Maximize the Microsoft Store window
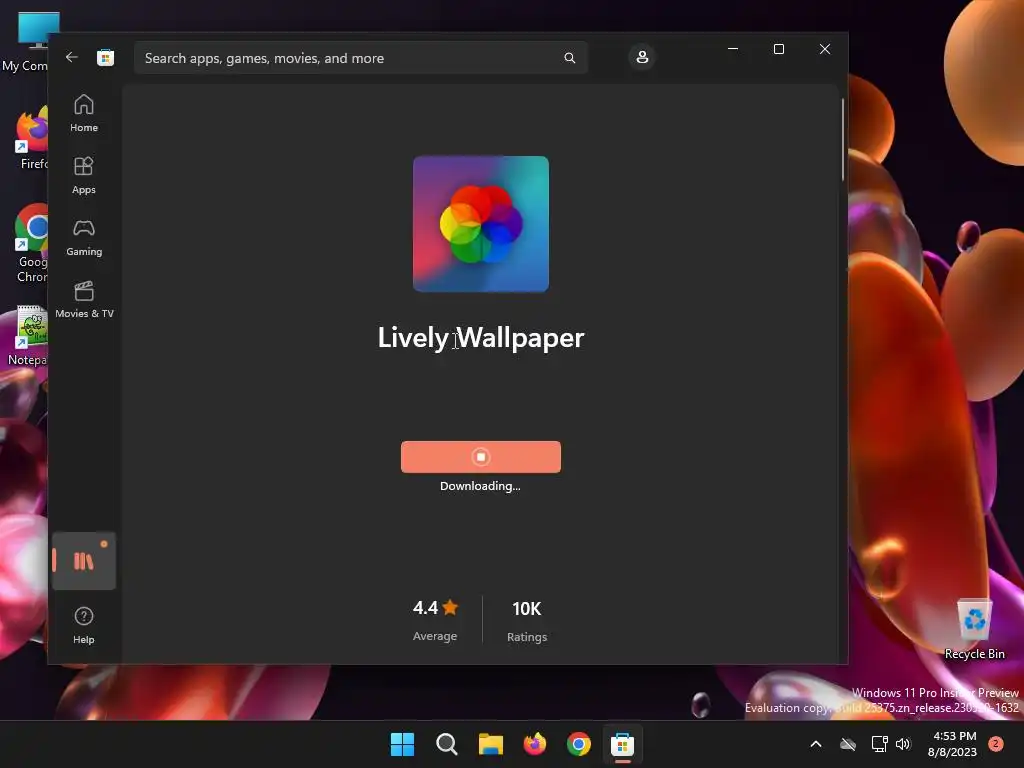The width and height of the screenshot is (1024, 768). point(778,49)
